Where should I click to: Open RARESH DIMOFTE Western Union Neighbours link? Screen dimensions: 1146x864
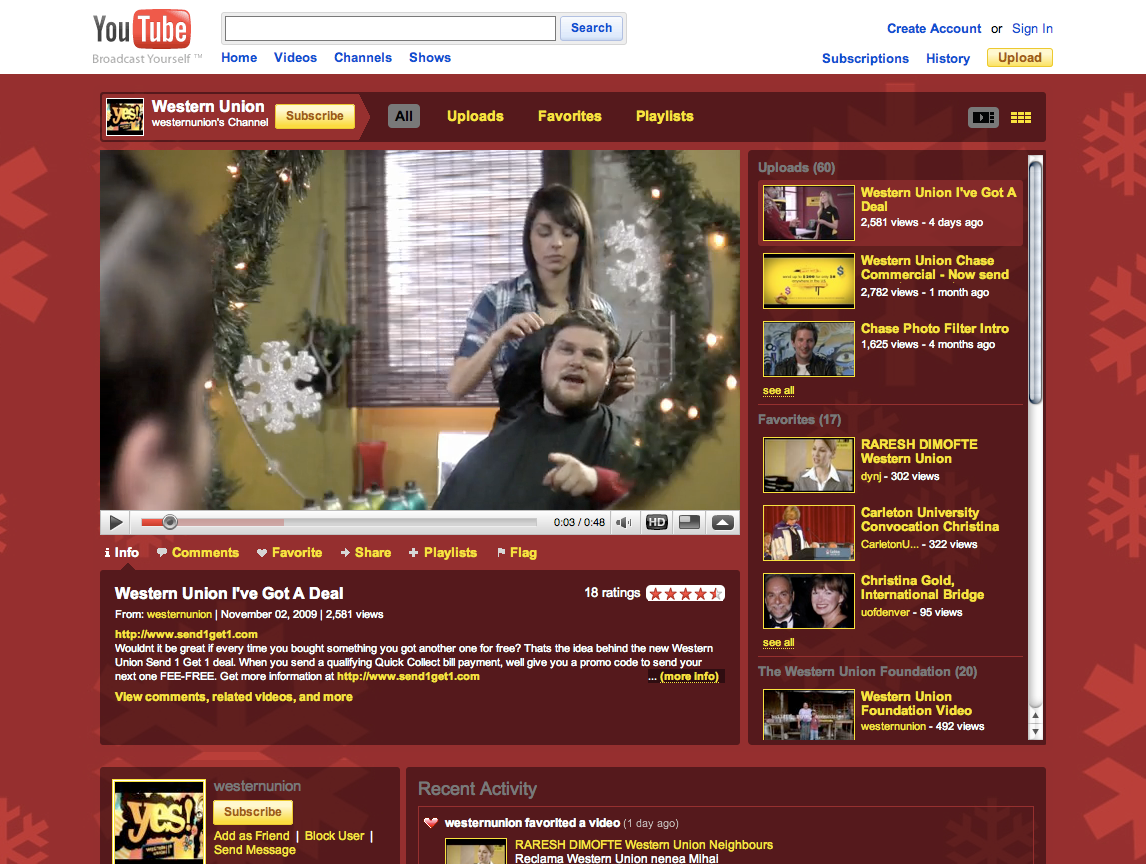click(x=644, y=844)
